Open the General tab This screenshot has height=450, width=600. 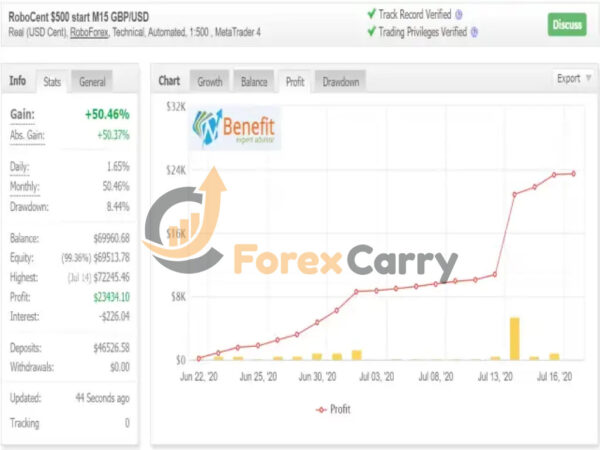tap(92, 81)
